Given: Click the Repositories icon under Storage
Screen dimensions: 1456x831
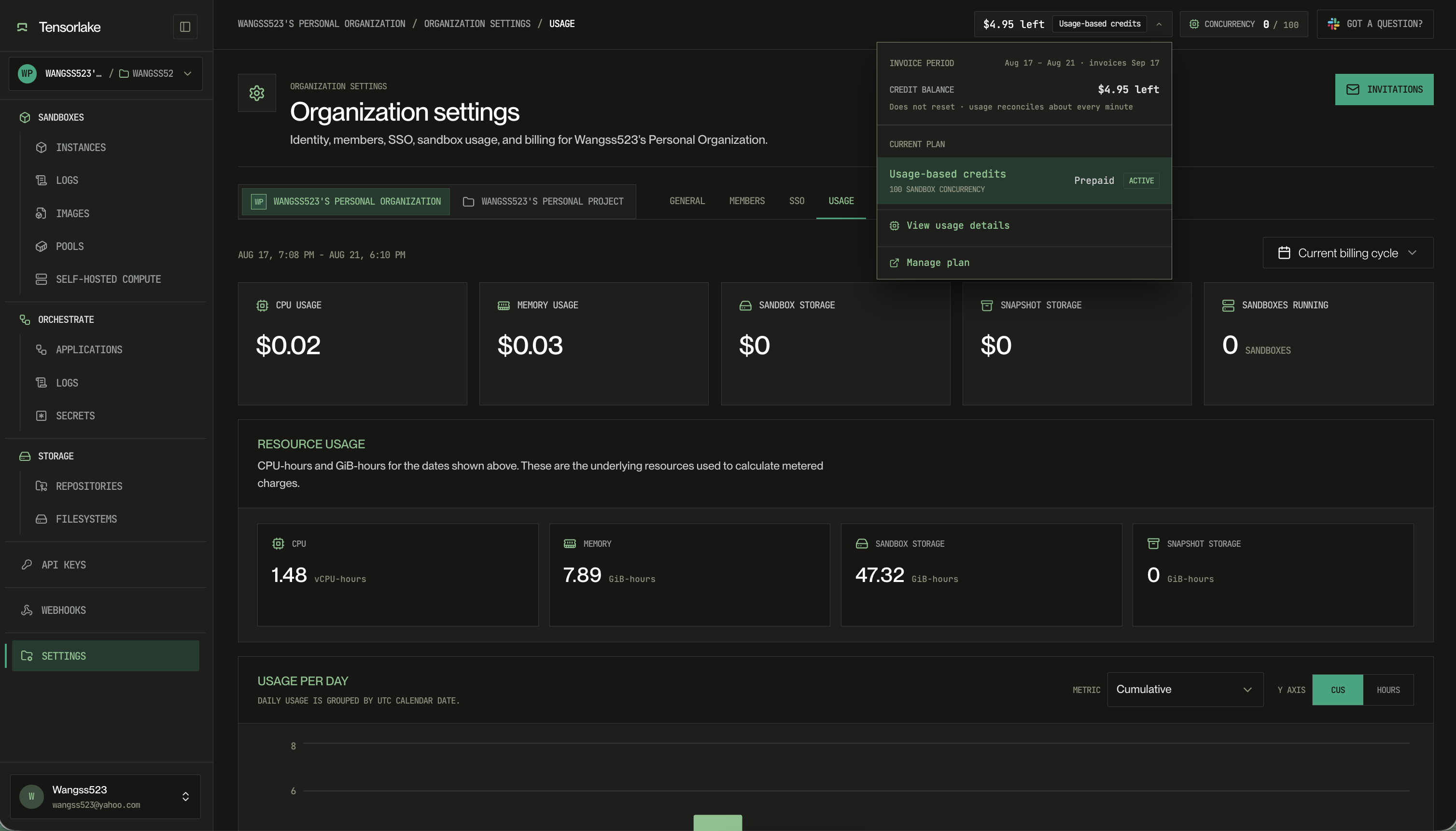Looking at the screenshot, I should [x=41, y=485].
